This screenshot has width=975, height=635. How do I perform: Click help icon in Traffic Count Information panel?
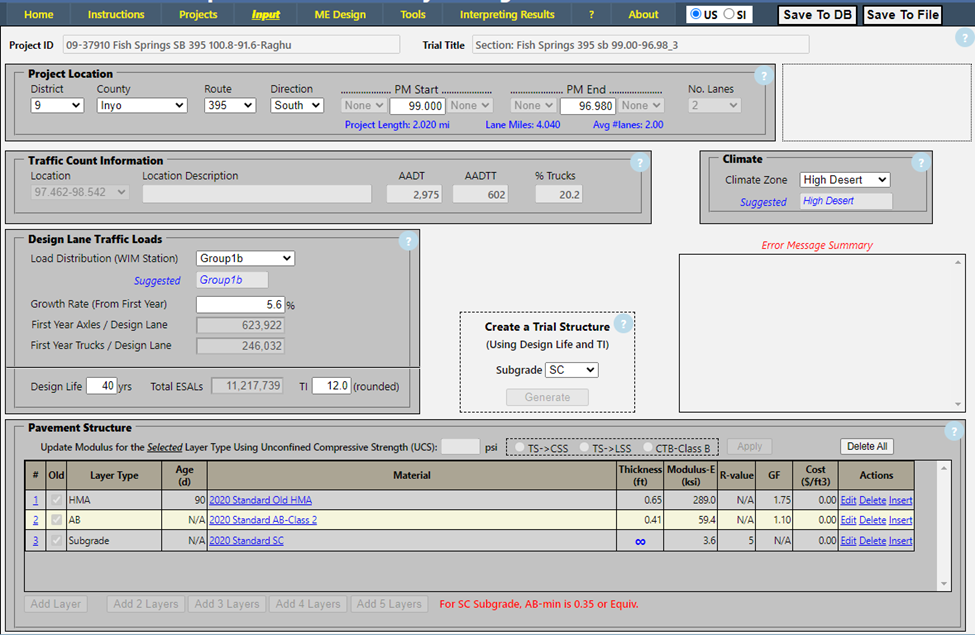[x=639, y=163]
